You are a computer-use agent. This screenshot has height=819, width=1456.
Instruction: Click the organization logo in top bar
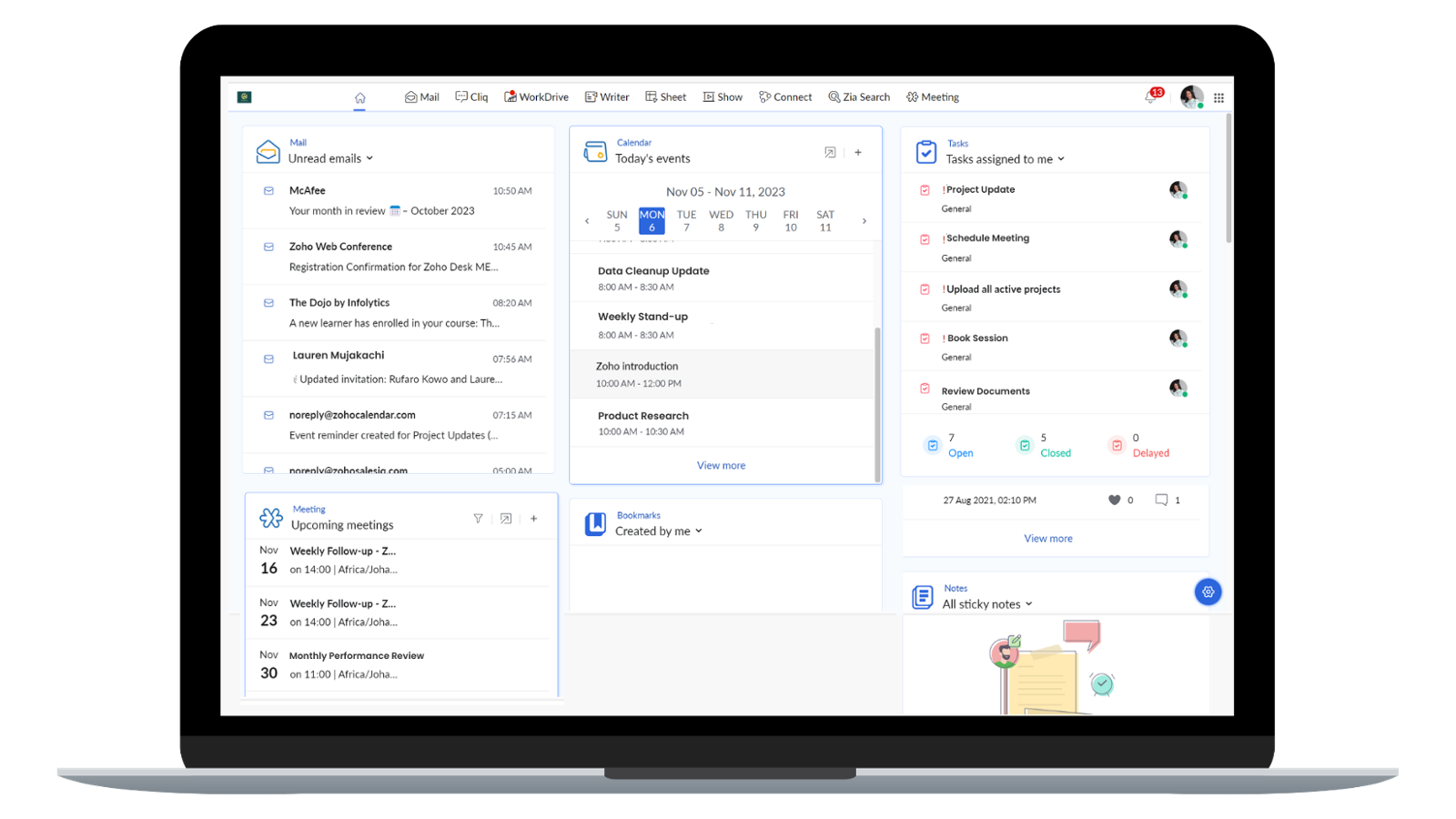tap(245, 97)
